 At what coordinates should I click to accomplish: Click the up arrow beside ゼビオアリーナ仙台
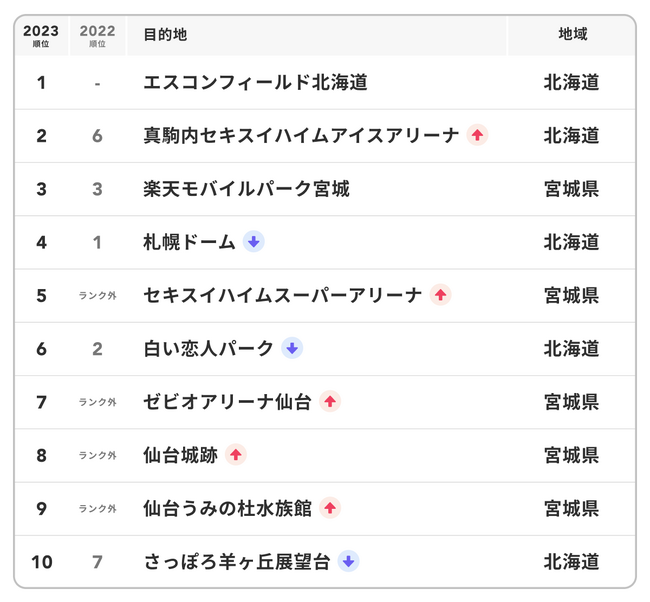pos(330,402)
